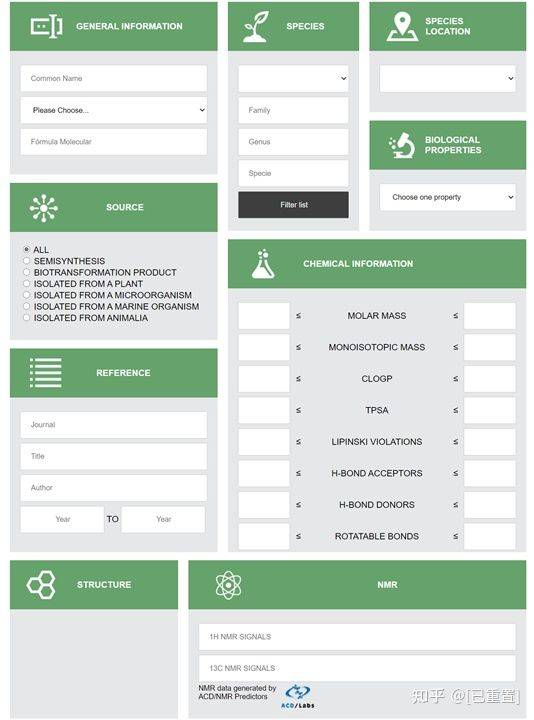Open the Species Location dropdown
The width and height of the screenshot is (534, 720).
coord(448,79)
